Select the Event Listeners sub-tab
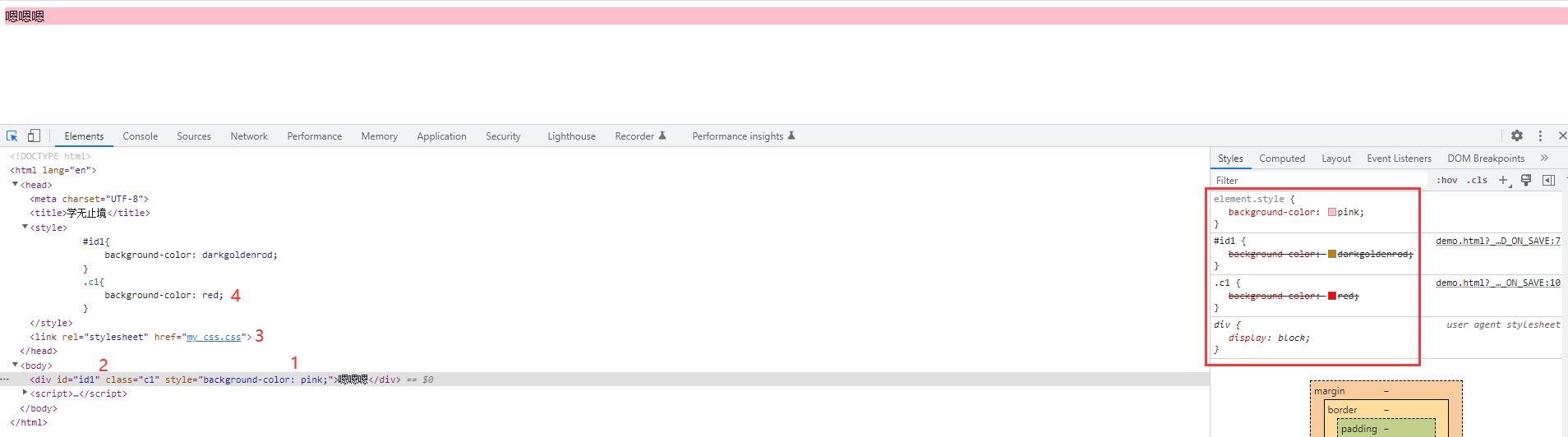1568x437 pixels. tap(1399, 159)
